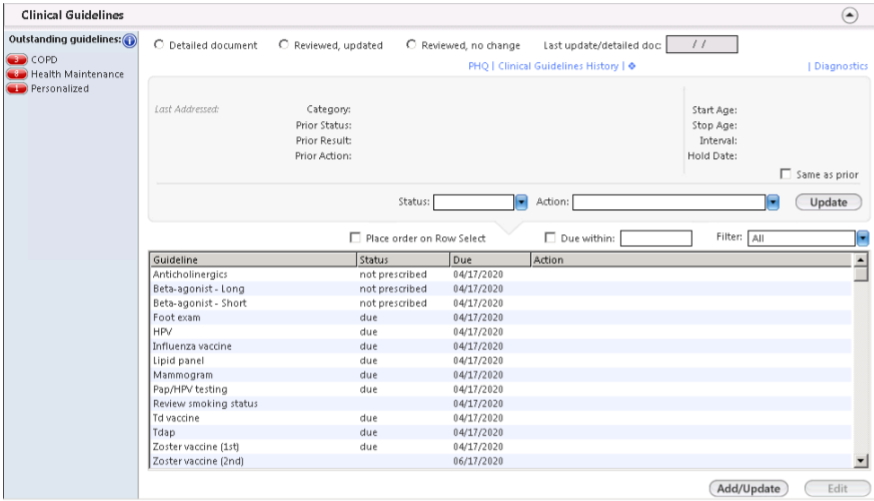This screenshot has height=501, width=874.
Task: Click scrollbar down arrow in guideline list
Action: pos(861,461)
